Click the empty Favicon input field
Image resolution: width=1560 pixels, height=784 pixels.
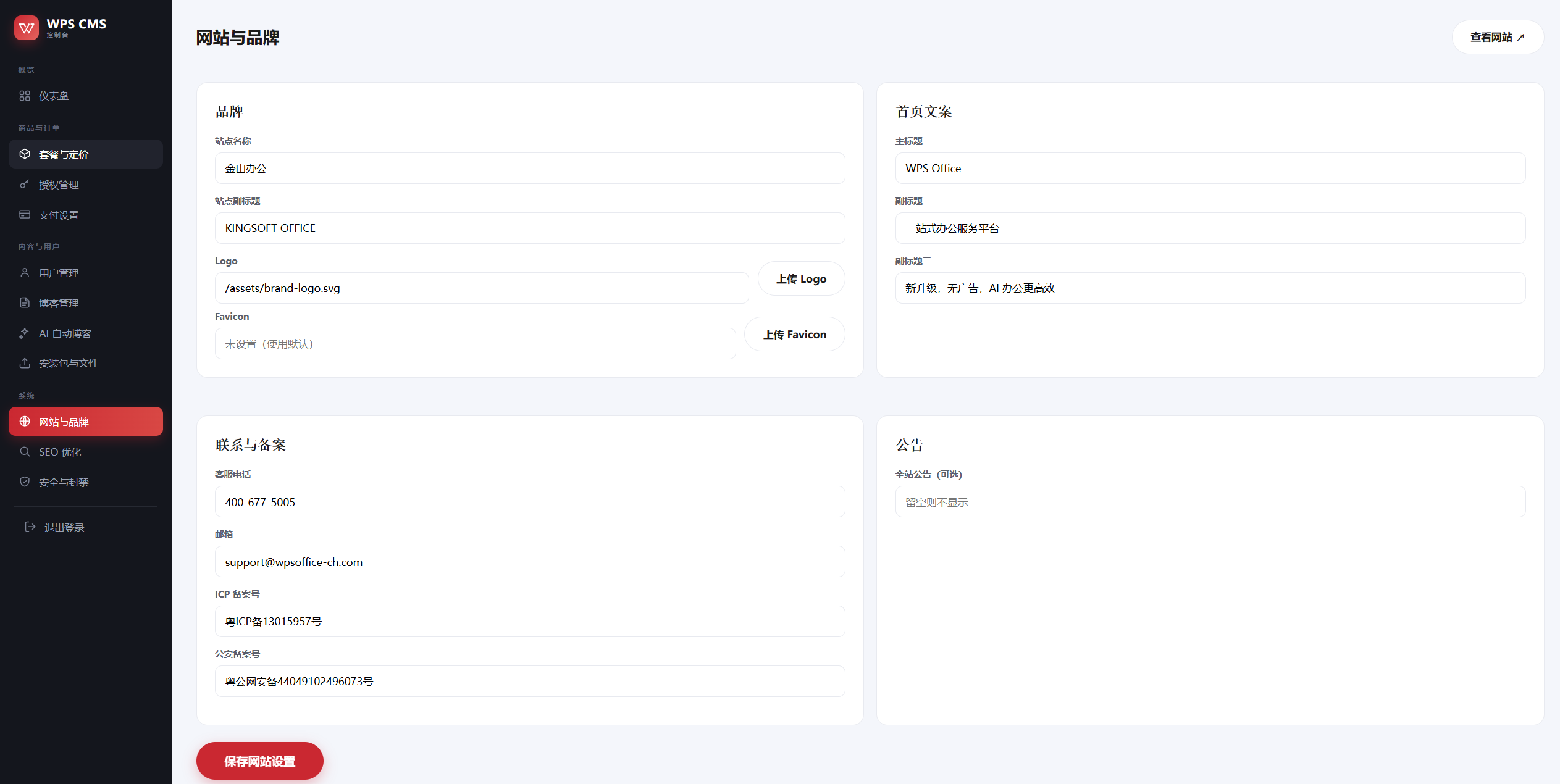(x=475, y=343)
